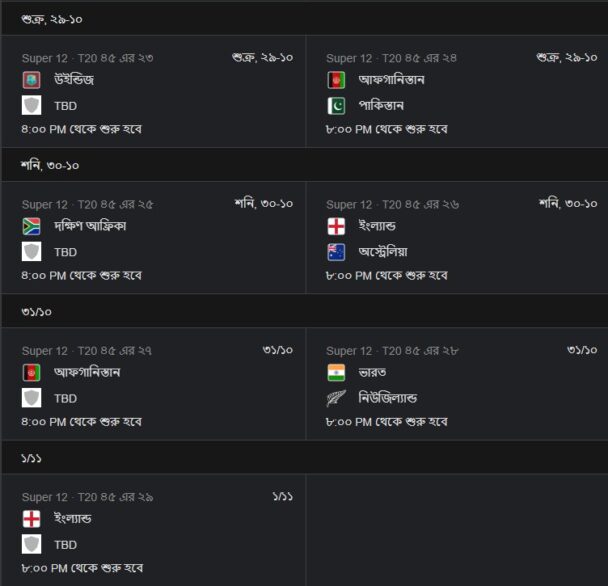The image size is (608, 586).
Task: Click the New Zealand silver fern logo
Action: tap(336, 398)
